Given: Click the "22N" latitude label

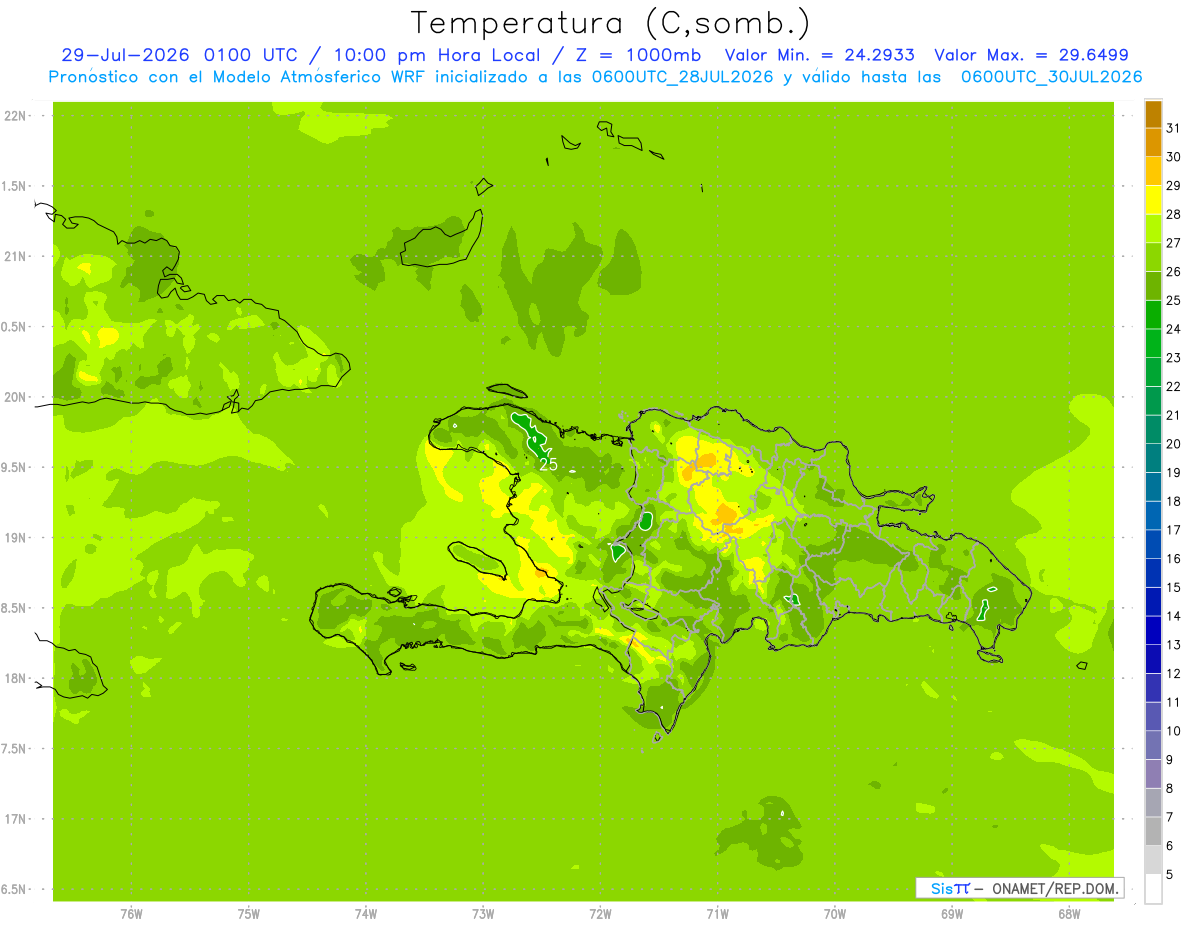Looking at the screenshot, I should (x=15, y=116).
